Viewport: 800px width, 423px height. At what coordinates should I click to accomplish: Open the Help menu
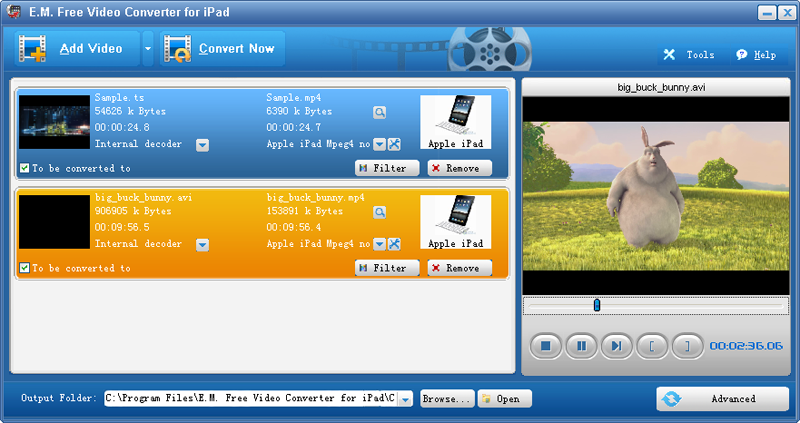click(756, 55)
